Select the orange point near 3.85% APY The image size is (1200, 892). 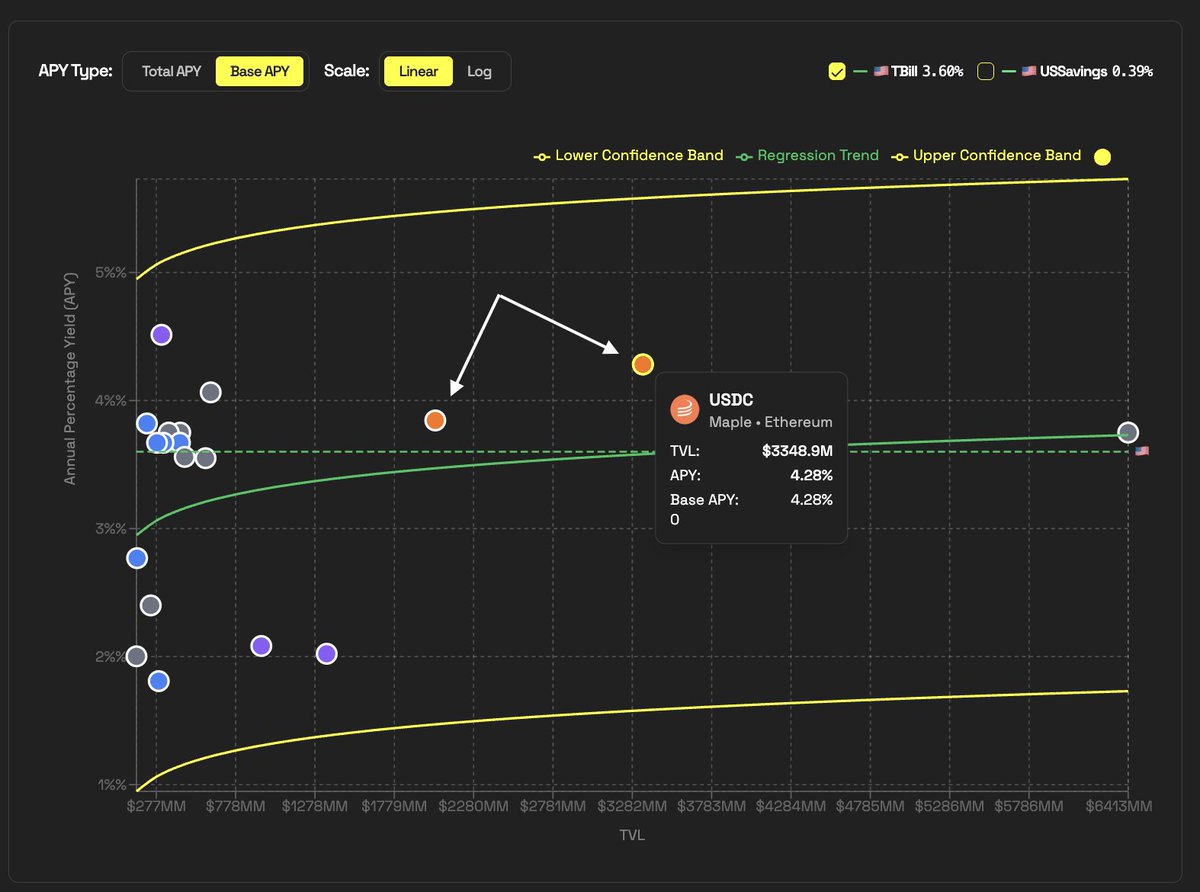(435, 420)
